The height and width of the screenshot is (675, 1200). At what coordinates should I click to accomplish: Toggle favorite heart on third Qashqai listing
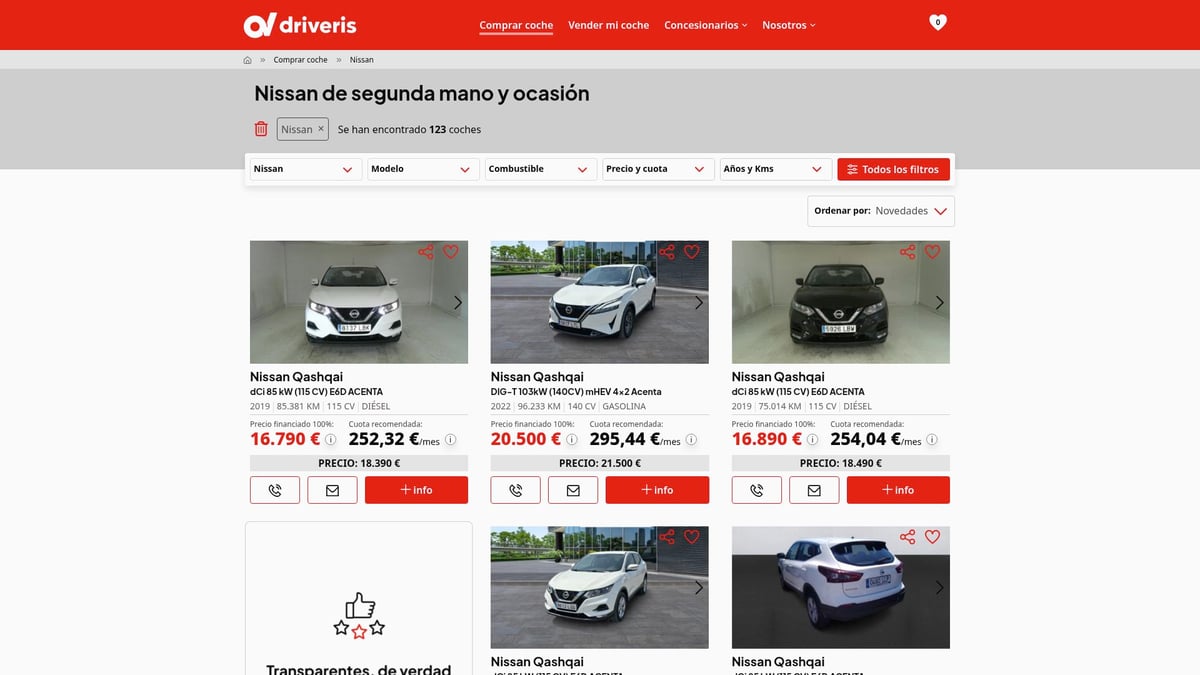[x=932, y=252]
